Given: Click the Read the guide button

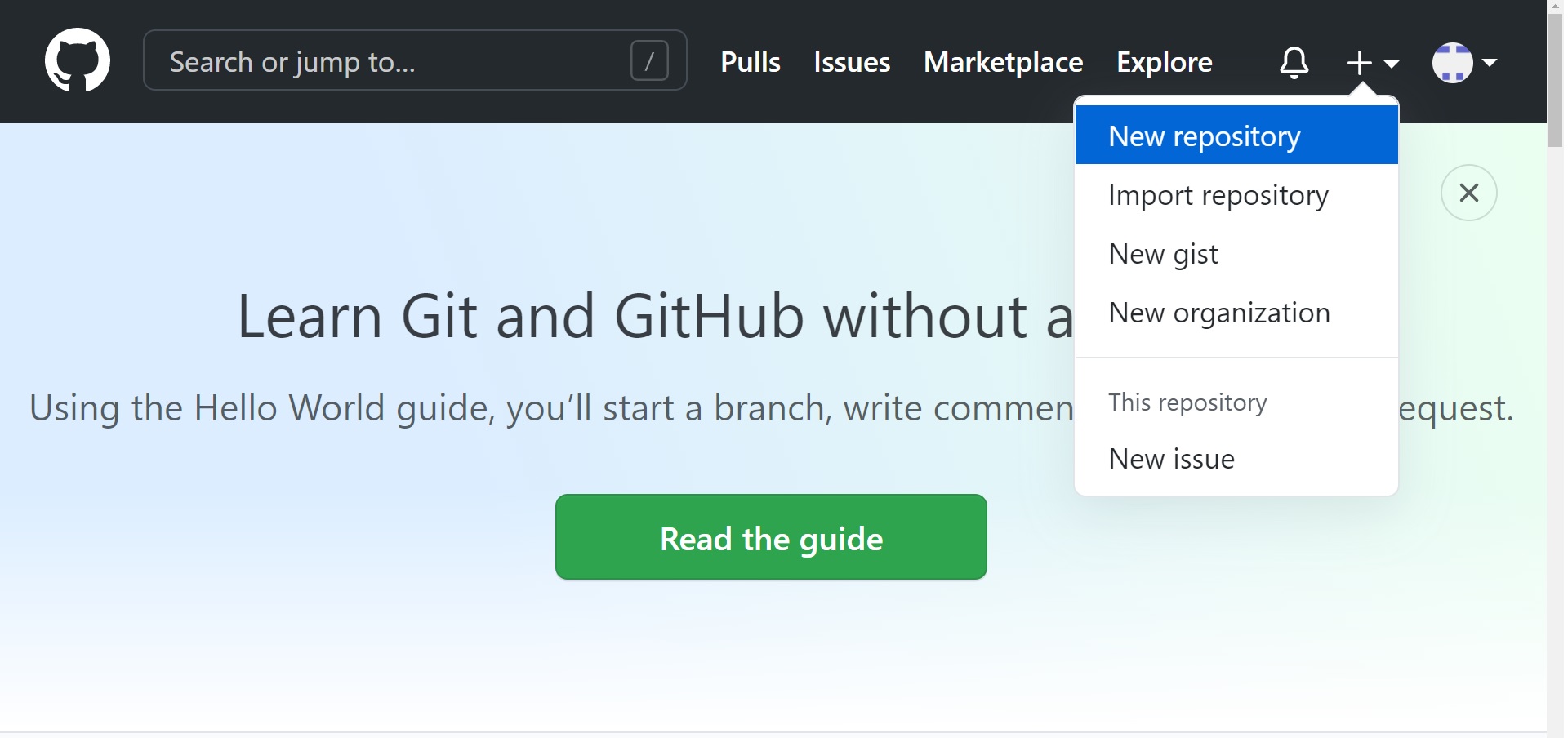Looking at the screenshot, I should (771, 537).
